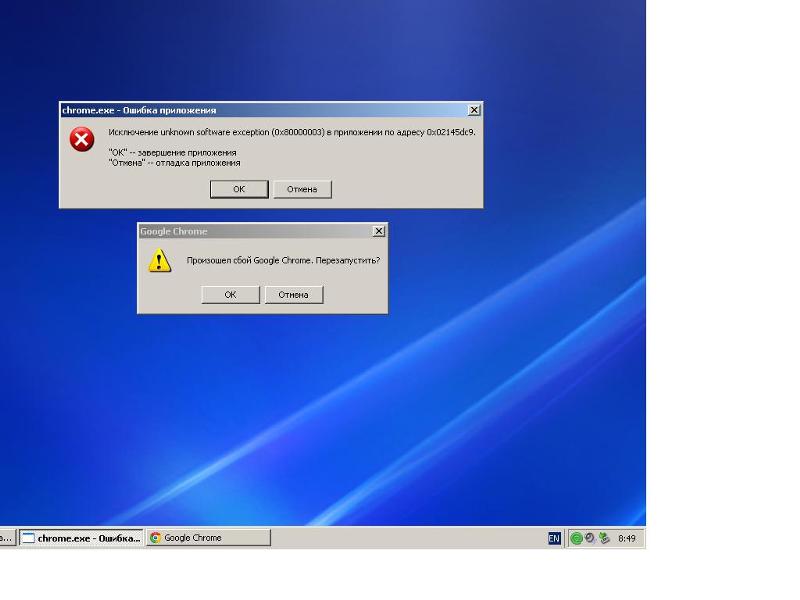Click the Google Chrome dialog title bar

click(x=250, y=231)
